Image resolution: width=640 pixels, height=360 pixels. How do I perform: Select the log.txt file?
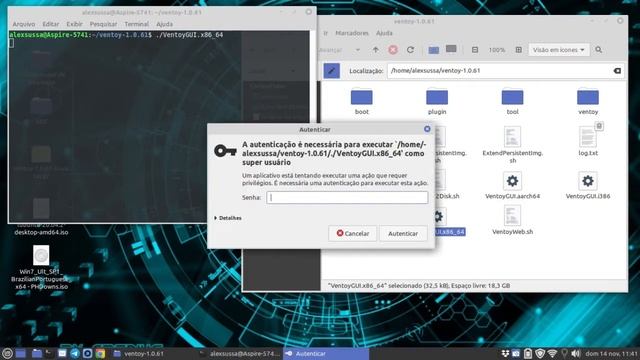click(x=588, y=141)
